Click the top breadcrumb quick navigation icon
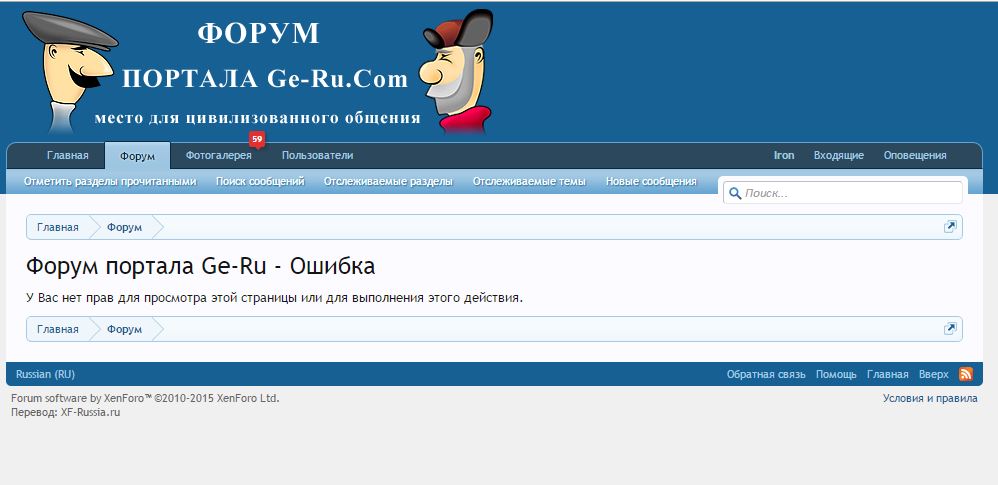 click(950, 227)
